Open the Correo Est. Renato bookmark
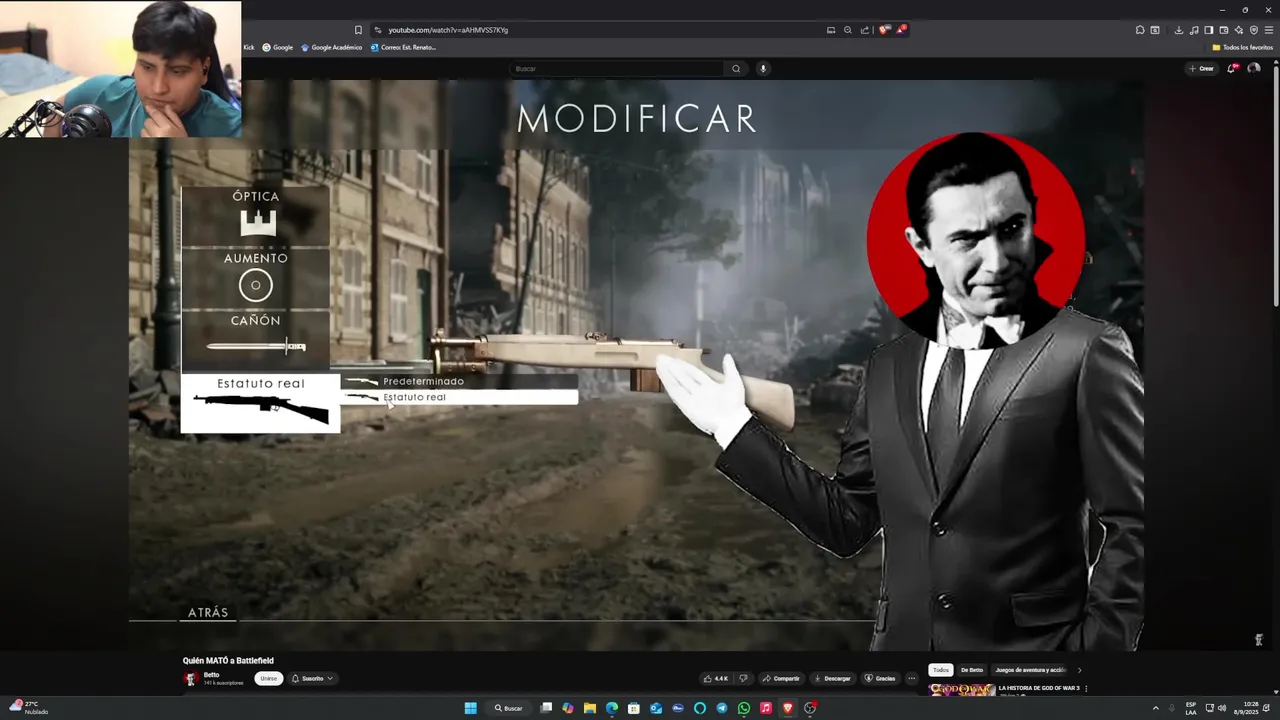 403,47
